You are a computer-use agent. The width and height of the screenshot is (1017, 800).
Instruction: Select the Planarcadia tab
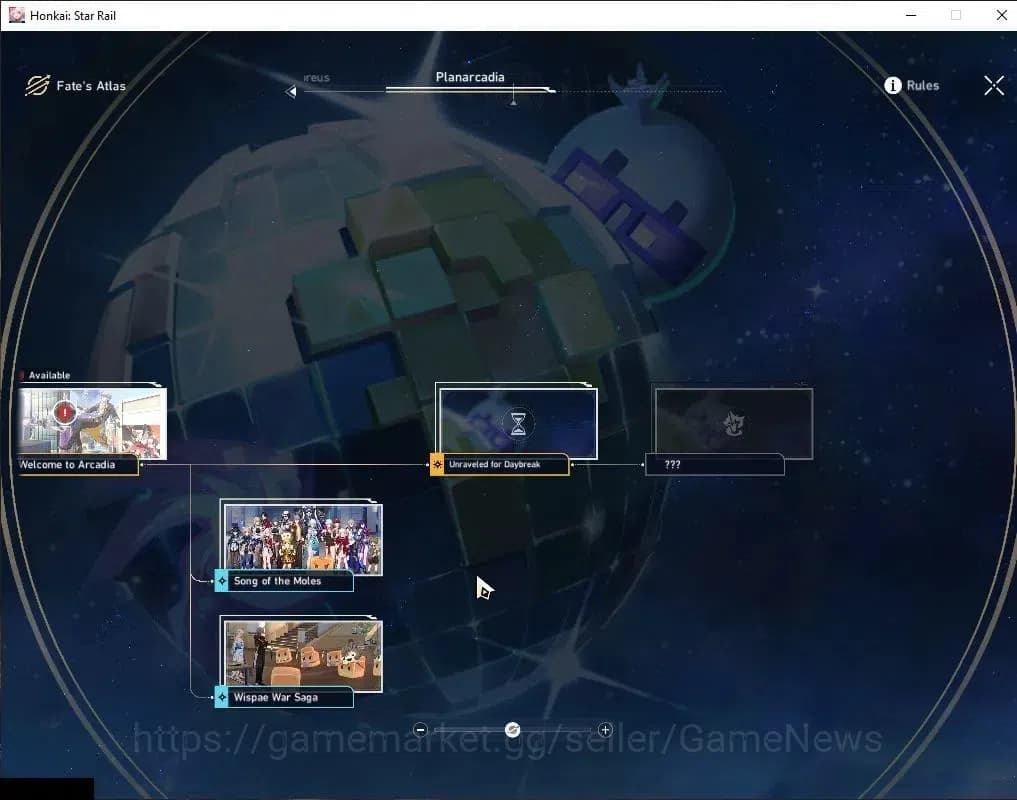tap(470, 77)
